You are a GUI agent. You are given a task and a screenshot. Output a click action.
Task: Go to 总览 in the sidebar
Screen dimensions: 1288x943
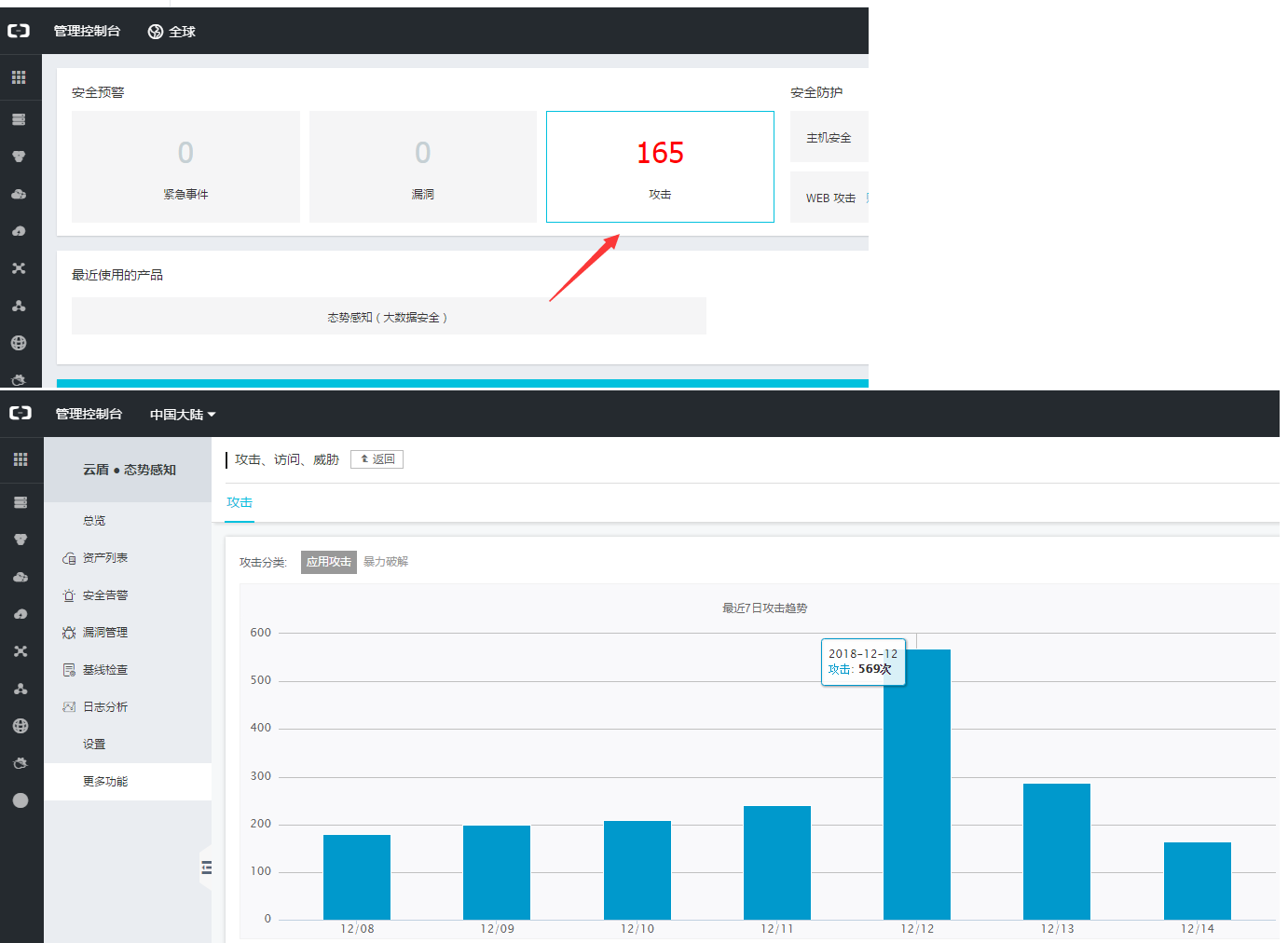(94, 521)
